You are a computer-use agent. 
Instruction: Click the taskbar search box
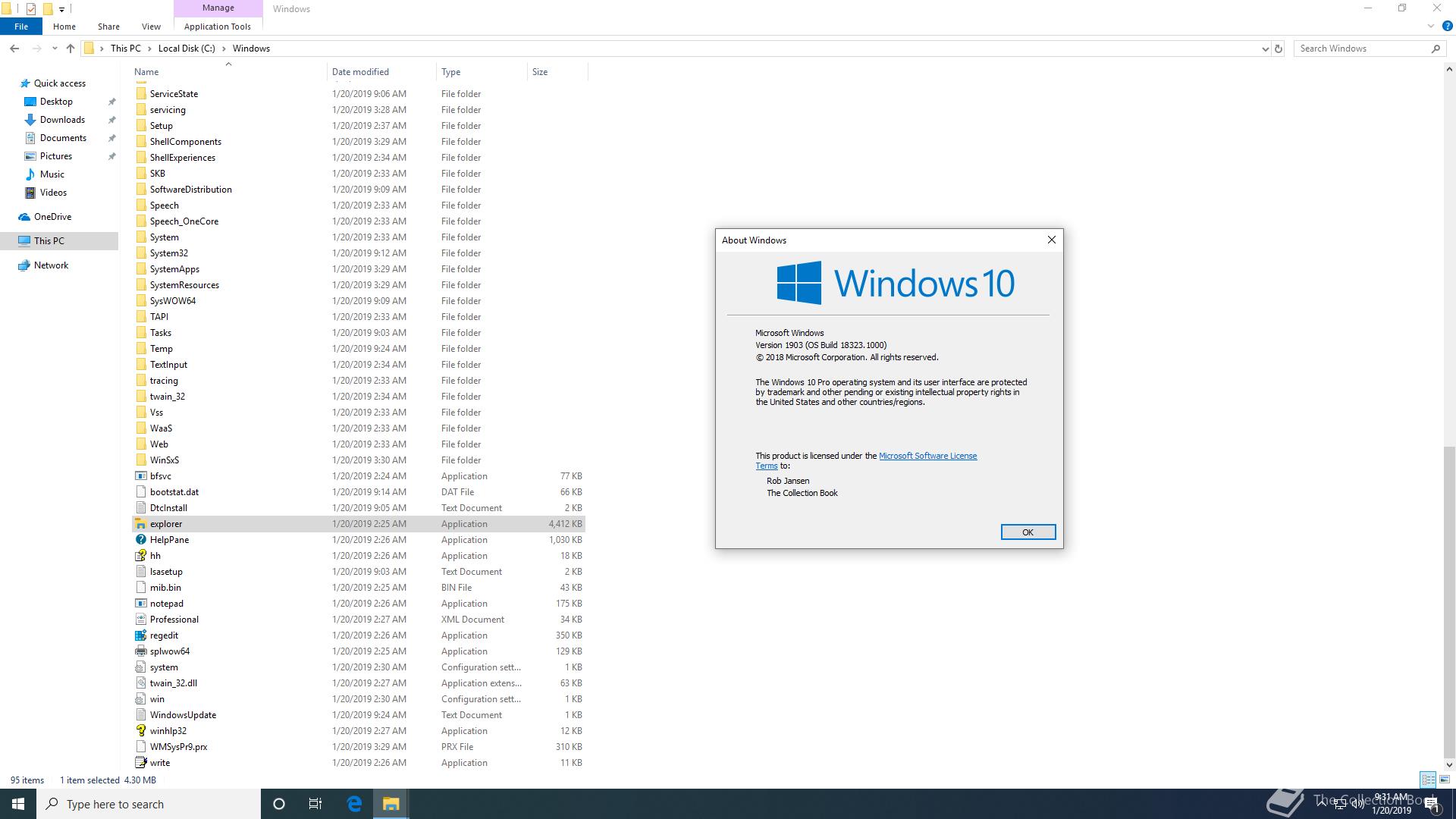point(149,804)
